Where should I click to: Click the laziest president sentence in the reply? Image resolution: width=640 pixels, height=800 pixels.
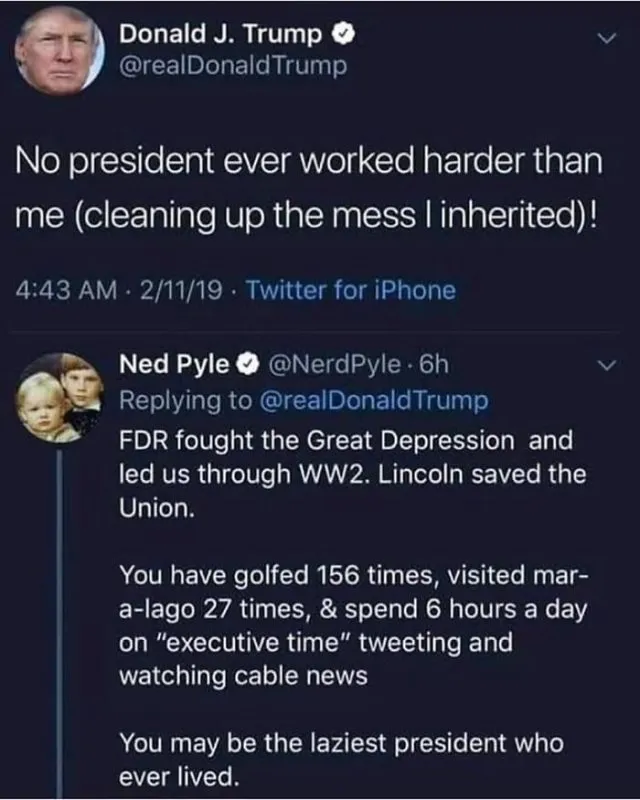pyautogui.click(x=340, y=758)
